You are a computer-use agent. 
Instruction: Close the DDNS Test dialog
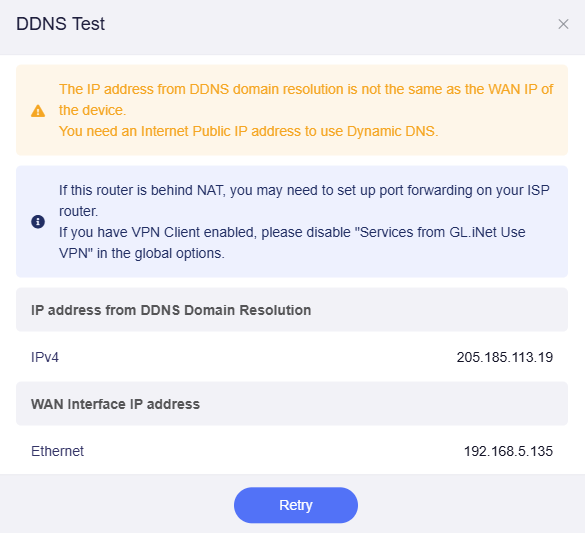click(563, 24)
